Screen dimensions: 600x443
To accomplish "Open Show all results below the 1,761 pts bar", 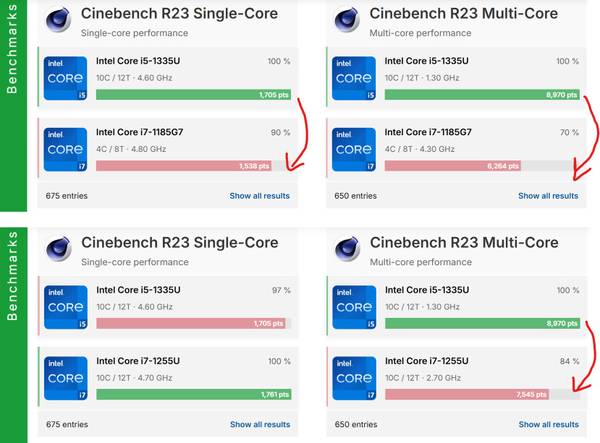I will (259, 425).
